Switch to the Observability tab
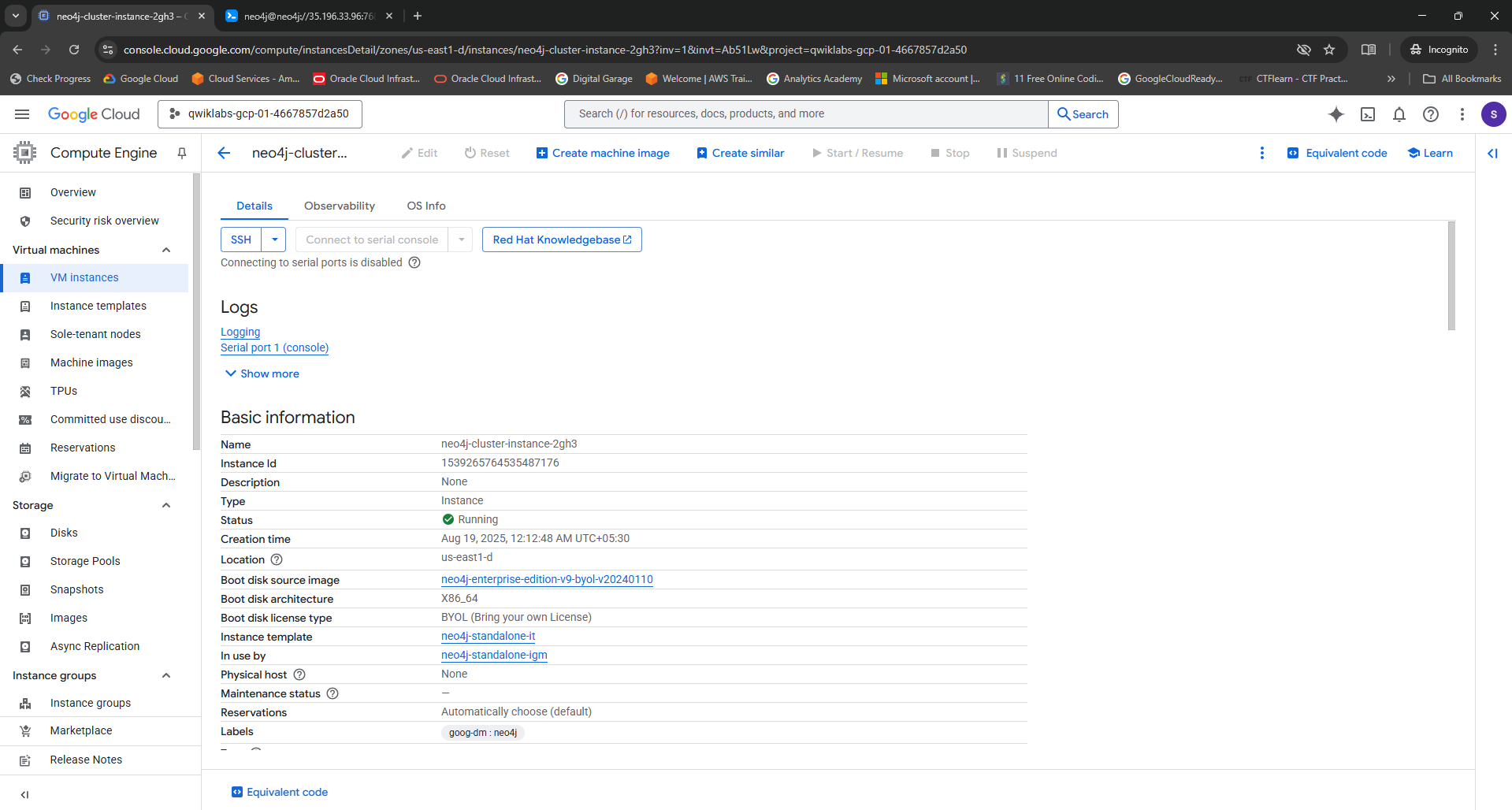1512x810 pixels. click(340, 206)
